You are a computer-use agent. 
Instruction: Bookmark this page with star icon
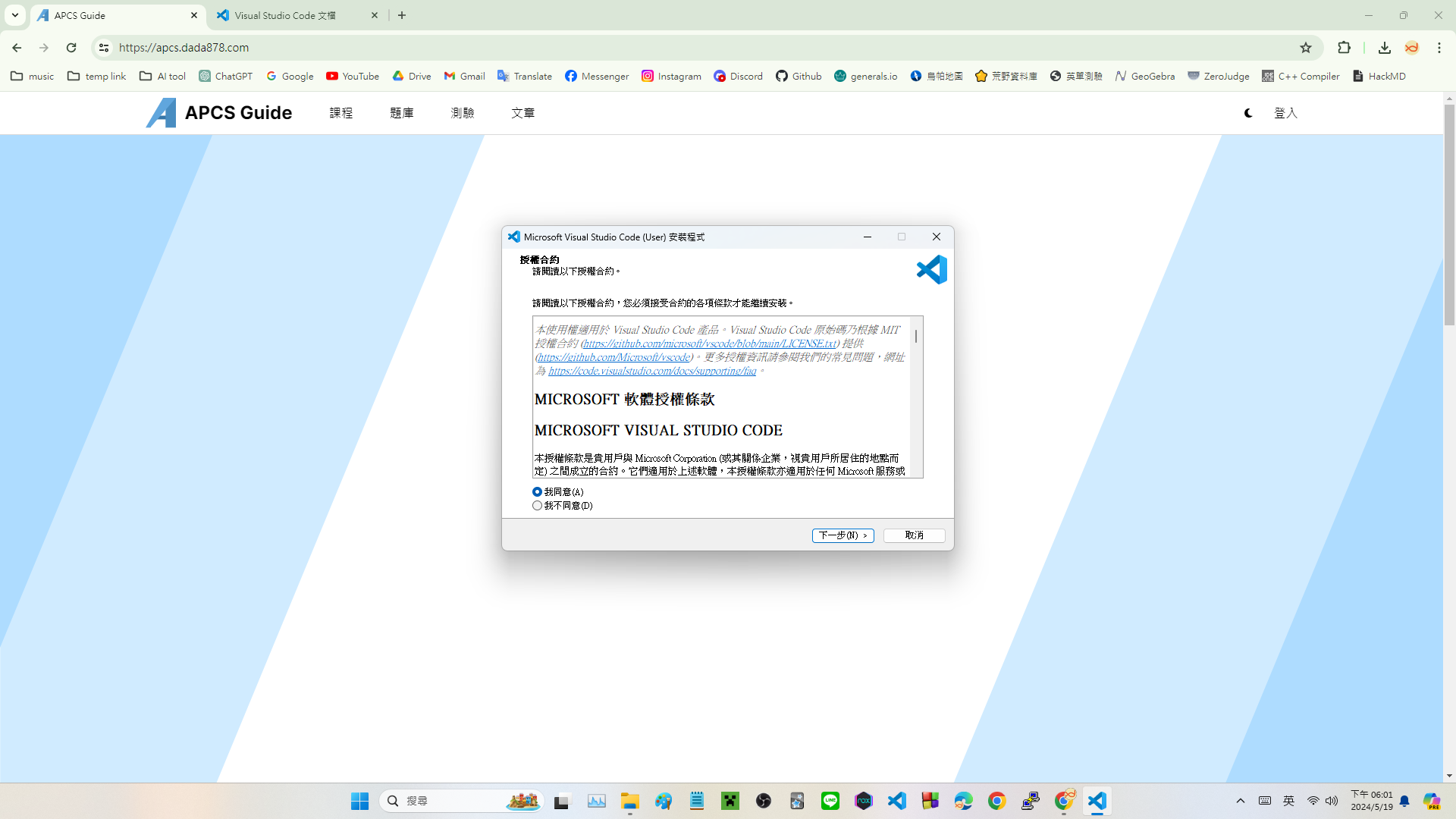point(1305,48)
